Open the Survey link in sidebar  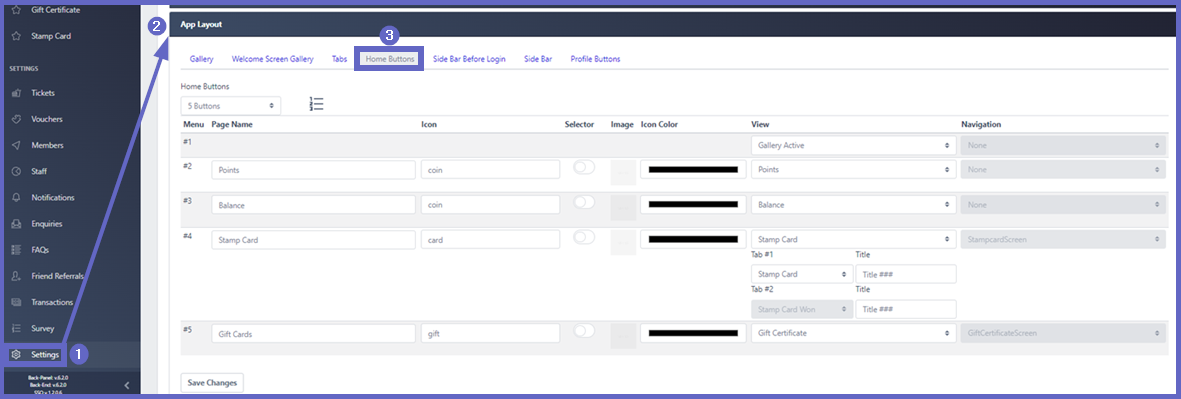[42, 328]
